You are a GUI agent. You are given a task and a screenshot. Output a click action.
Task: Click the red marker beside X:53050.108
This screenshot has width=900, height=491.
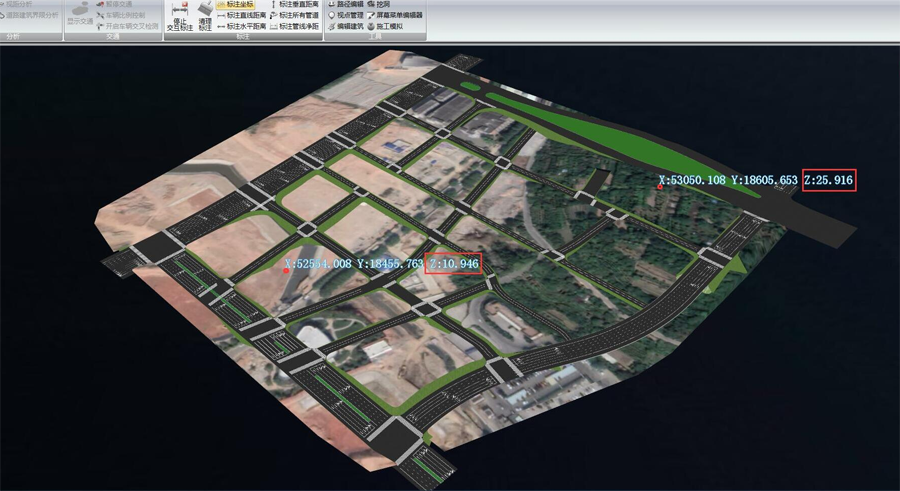click(660, 187)
